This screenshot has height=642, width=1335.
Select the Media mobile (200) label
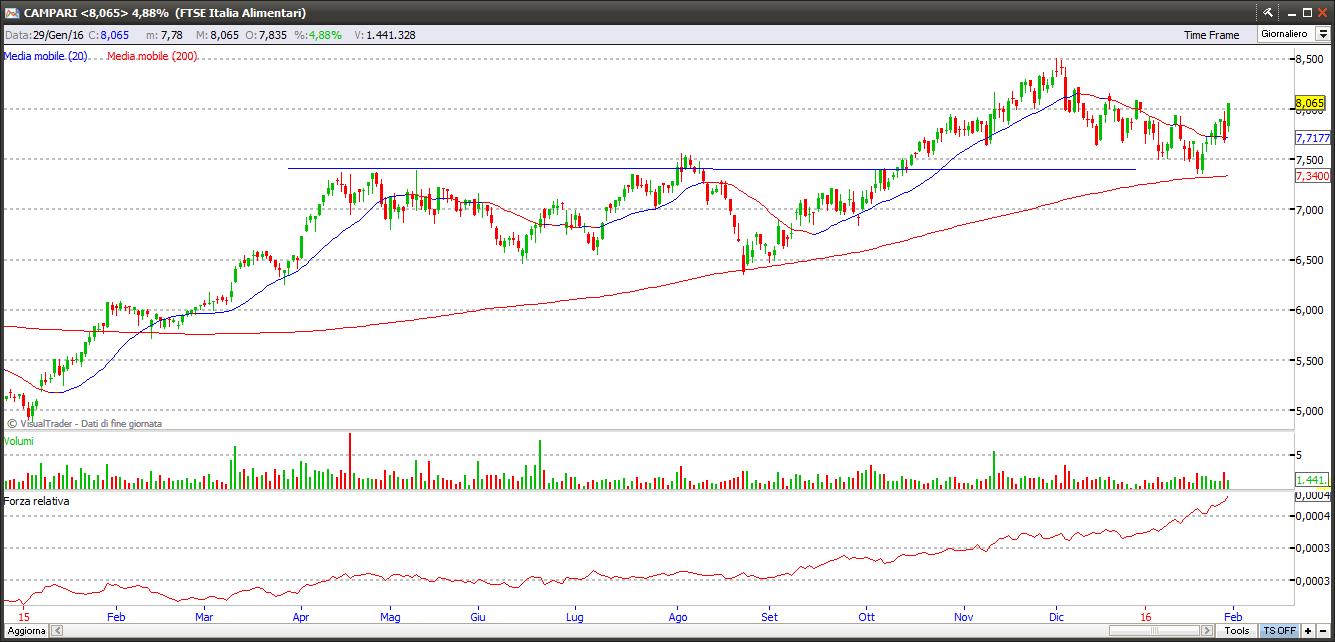tap(152, 56)
